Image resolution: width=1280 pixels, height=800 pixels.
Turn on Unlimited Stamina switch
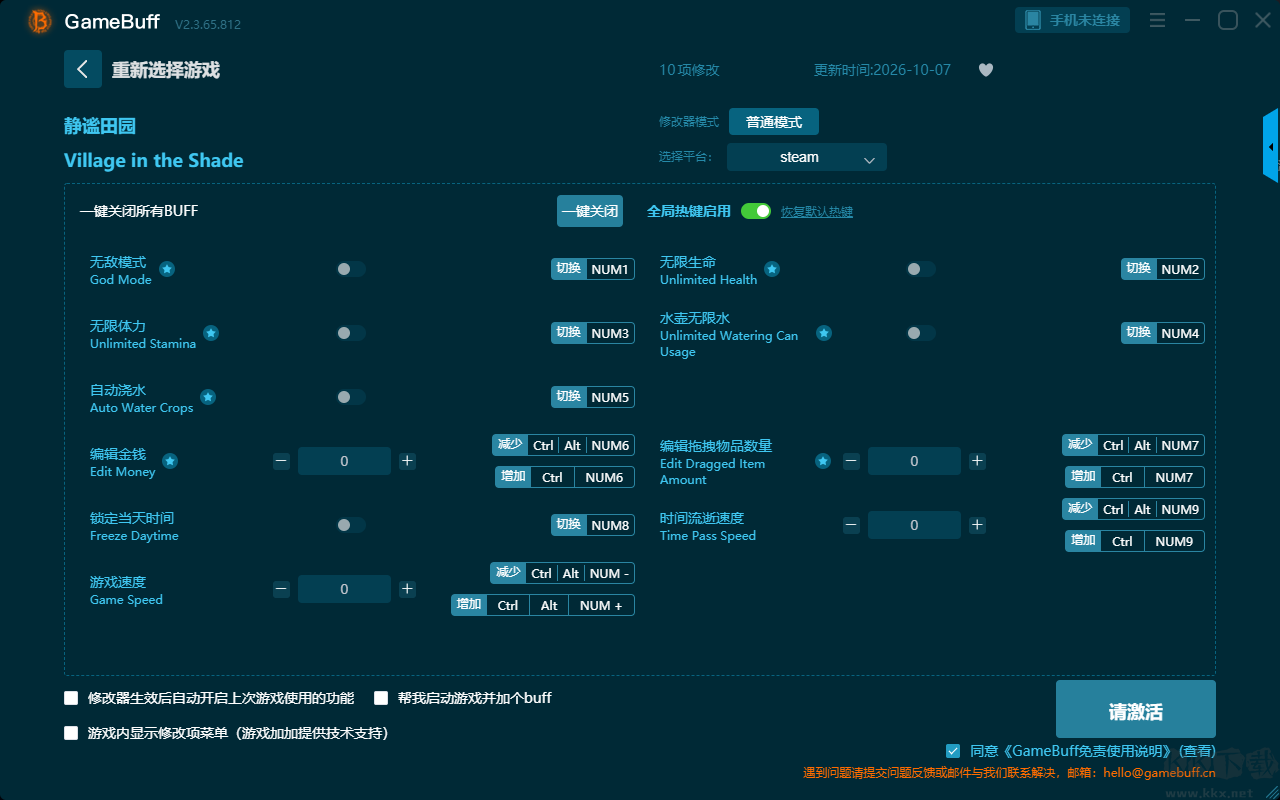(x=351, y=333)
